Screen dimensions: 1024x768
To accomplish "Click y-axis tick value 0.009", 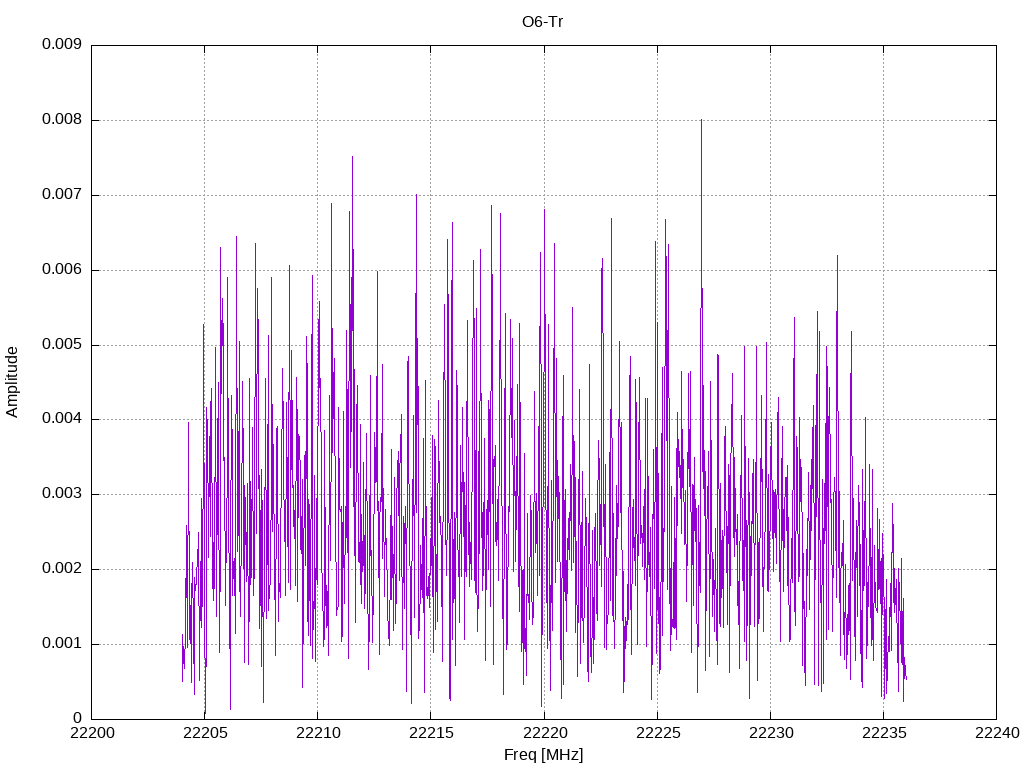I will click(62, 44).
